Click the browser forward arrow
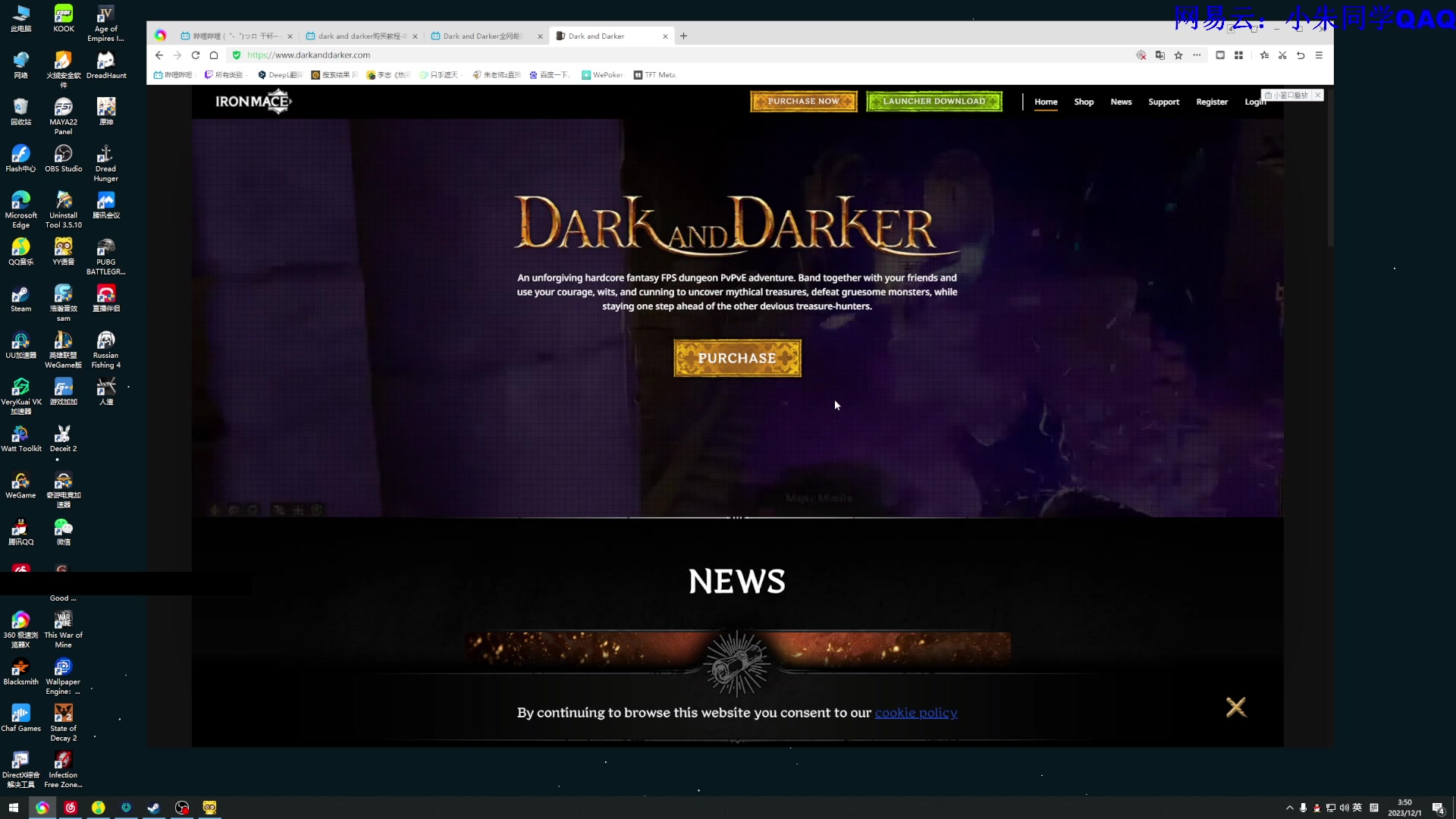 [x=177, y=55]
